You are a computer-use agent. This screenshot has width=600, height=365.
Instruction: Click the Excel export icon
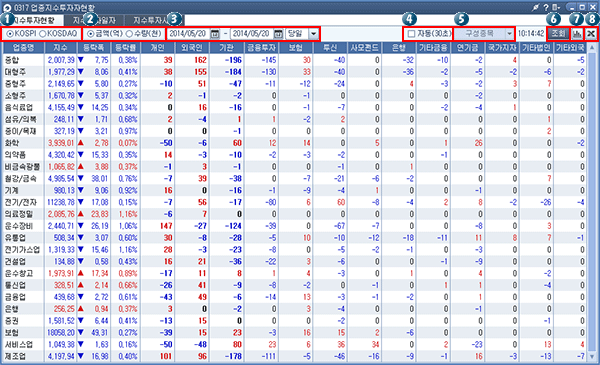pyautogui.click(x=591, y=34)
